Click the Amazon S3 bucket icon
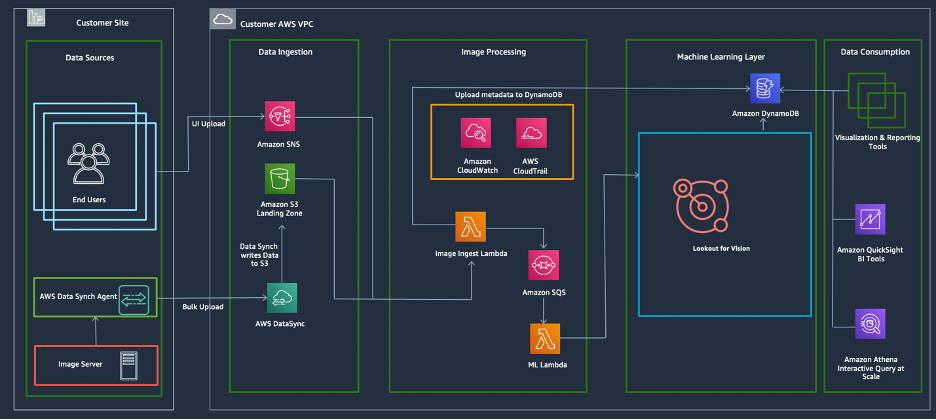The image size is (936, 420). pyautogui.click(x=281, y=179)
